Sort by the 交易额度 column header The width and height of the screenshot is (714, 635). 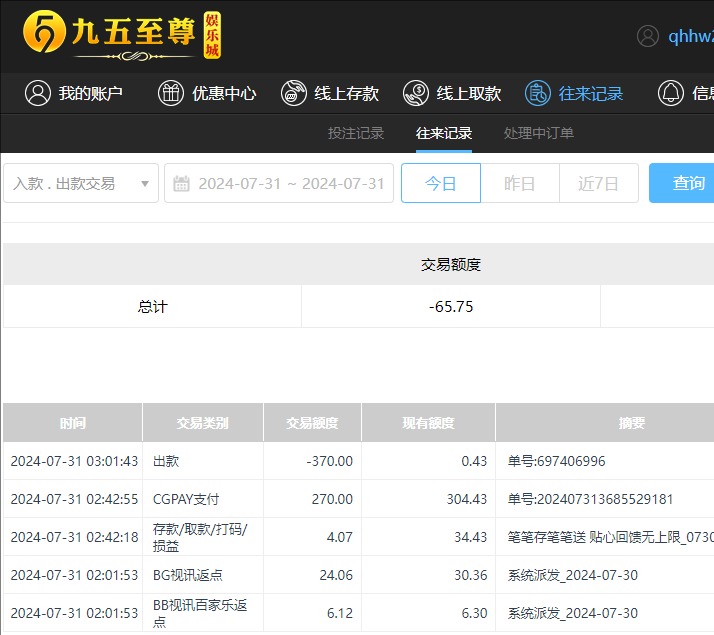(312, 423)
